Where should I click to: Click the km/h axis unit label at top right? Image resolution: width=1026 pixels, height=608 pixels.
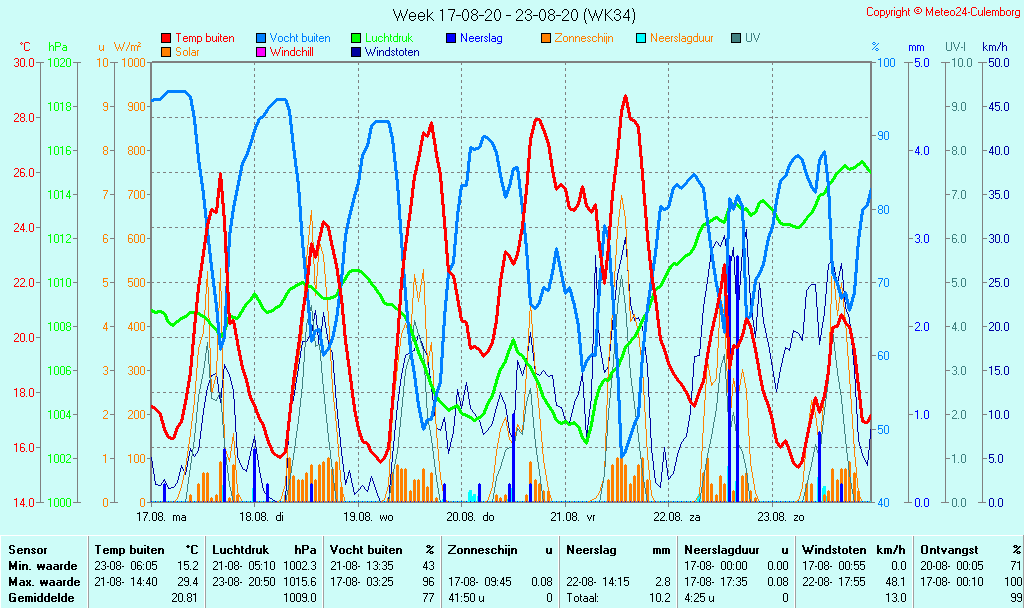(994, 47)
